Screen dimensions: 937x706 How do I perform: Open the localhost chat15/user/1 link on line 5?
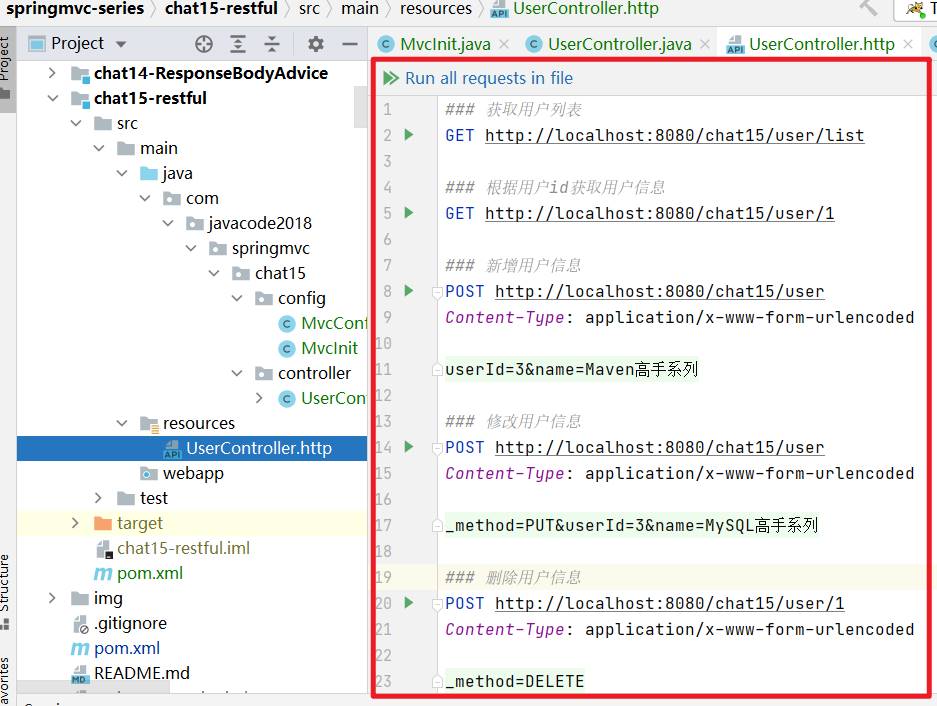[660, 213]
